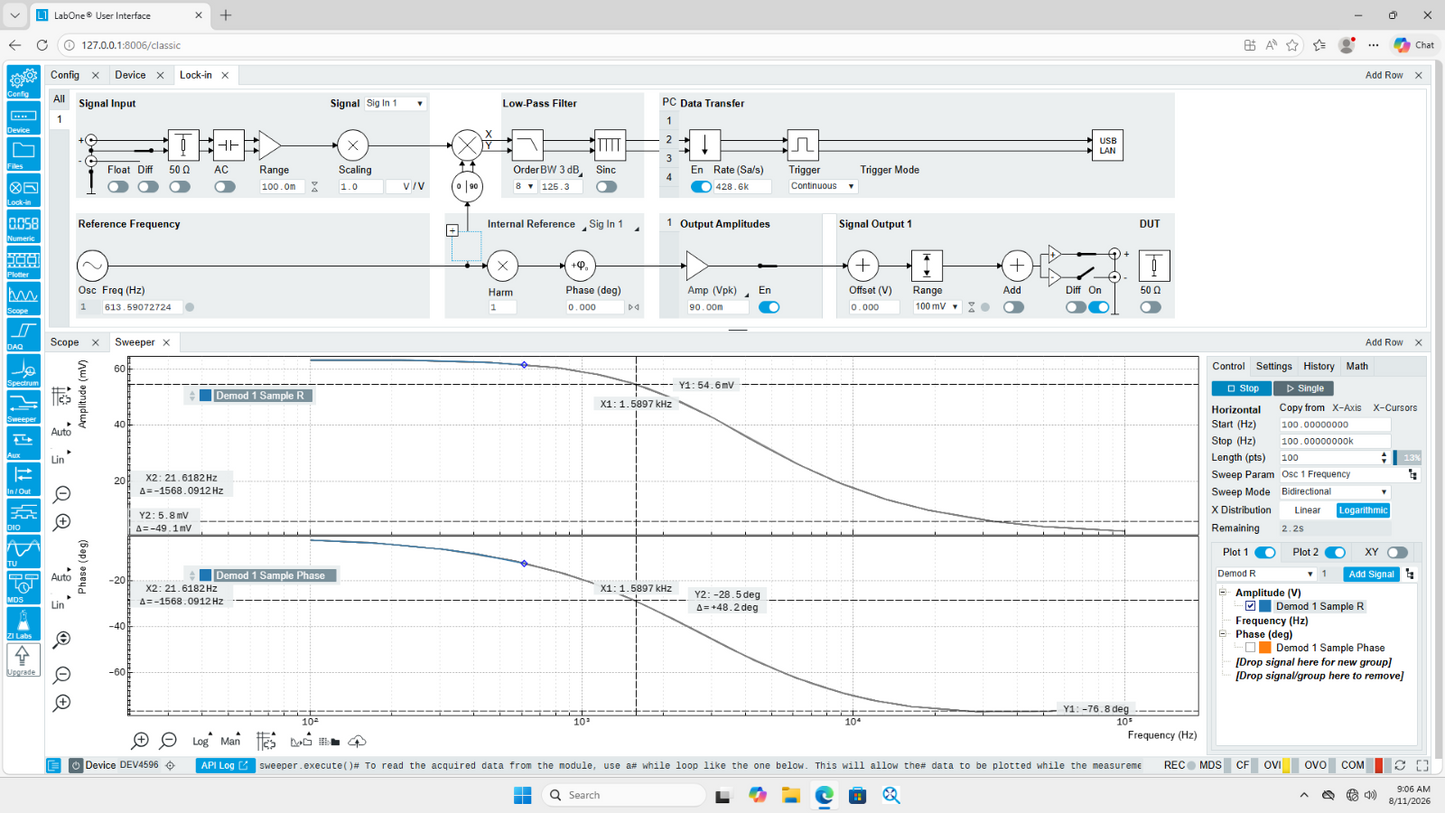The width and height of the screenshot is (1445, 813).
Task: Click the API Log button
Action: click(224, 766)
